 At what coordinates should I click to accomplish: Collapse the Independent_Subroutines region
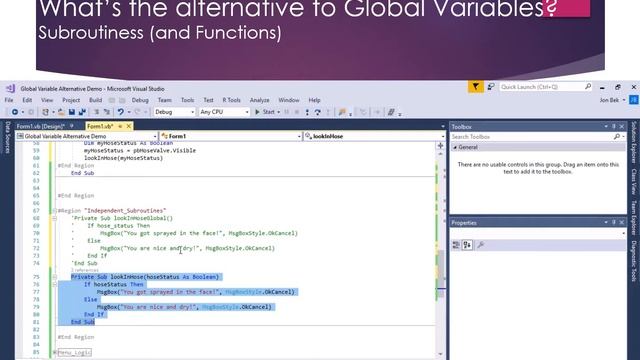(x=54, y=211)
